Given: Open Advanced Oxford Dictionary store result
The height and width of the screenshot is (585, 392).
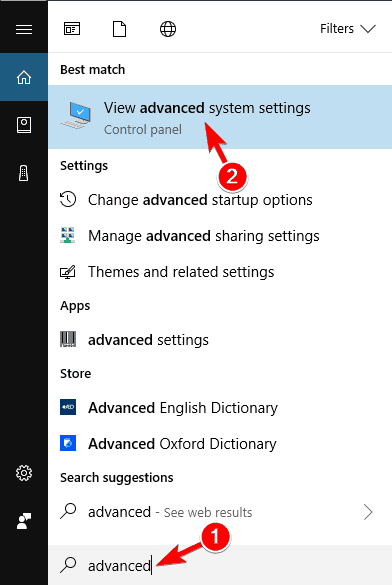Looking at the screenshot, I should (x=220, y=444).
